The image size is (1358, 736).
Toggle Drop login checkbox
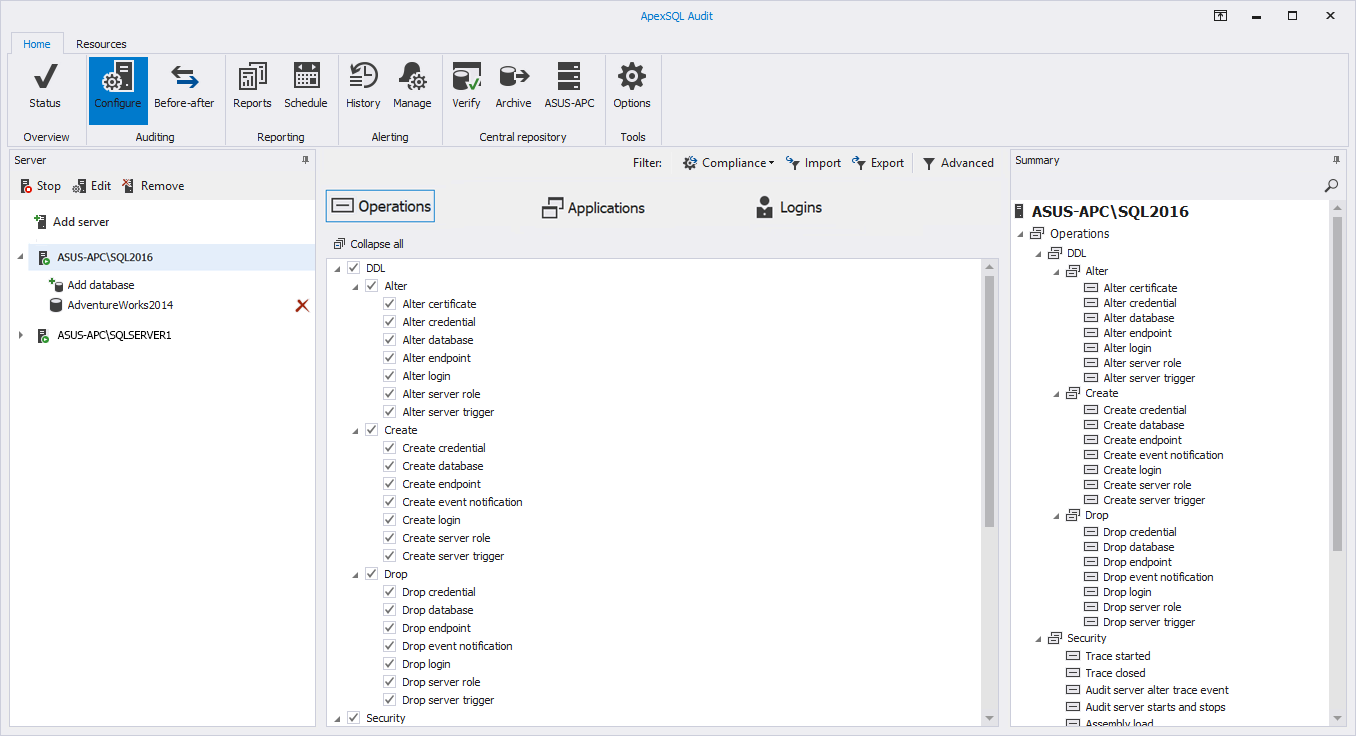click(x=389, y=664)
